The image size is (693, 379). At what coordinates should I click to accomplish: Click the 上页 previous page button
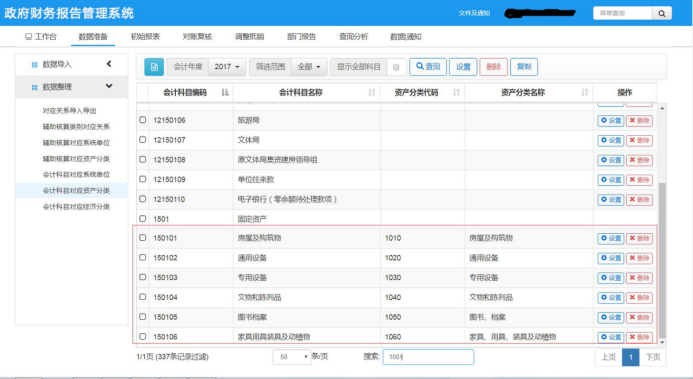click(x=609, y=357)
